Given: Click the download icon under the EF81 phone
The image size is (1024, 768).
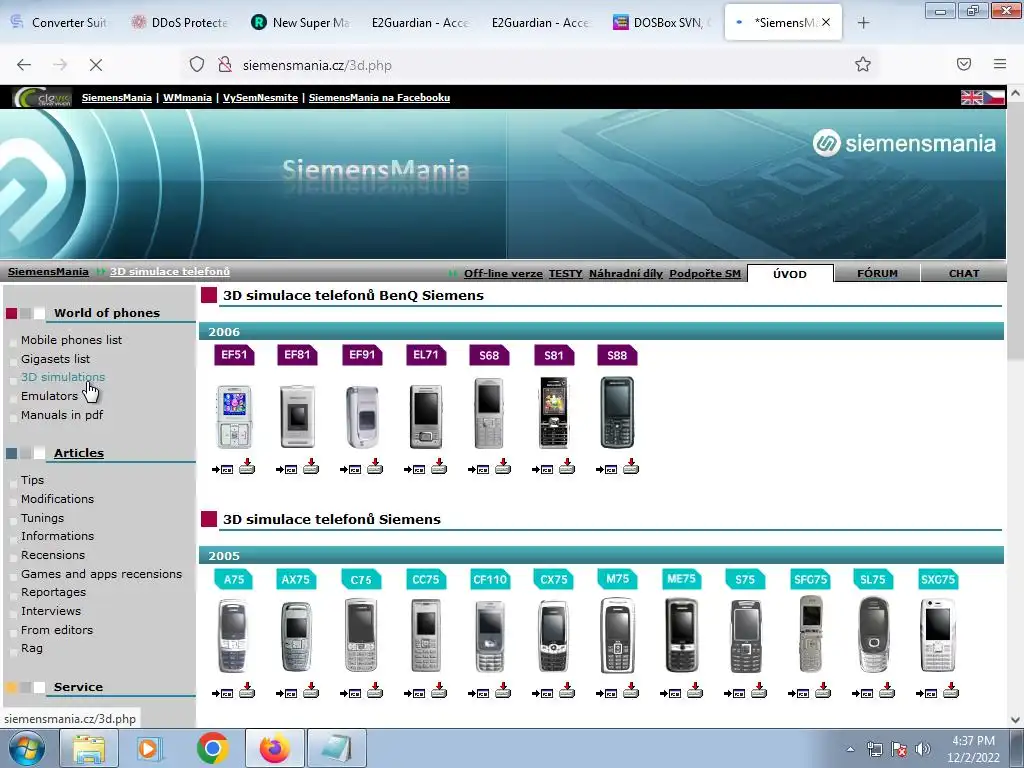Looking at the screenshot, I should click(311, 466).
